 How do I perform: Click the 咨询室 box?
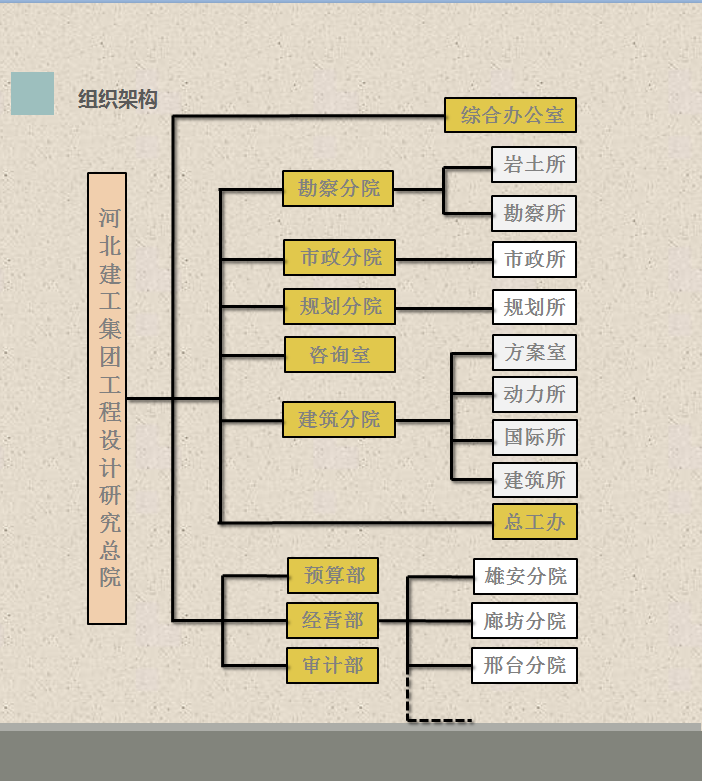pos(340,355)
